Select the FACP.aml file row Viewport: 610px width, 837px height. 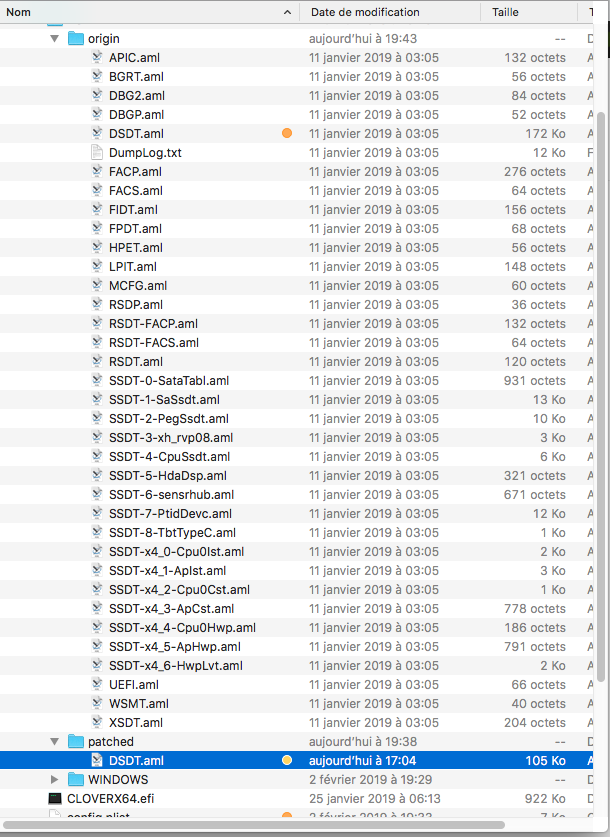pyautogui.click(x=135, y=172)
